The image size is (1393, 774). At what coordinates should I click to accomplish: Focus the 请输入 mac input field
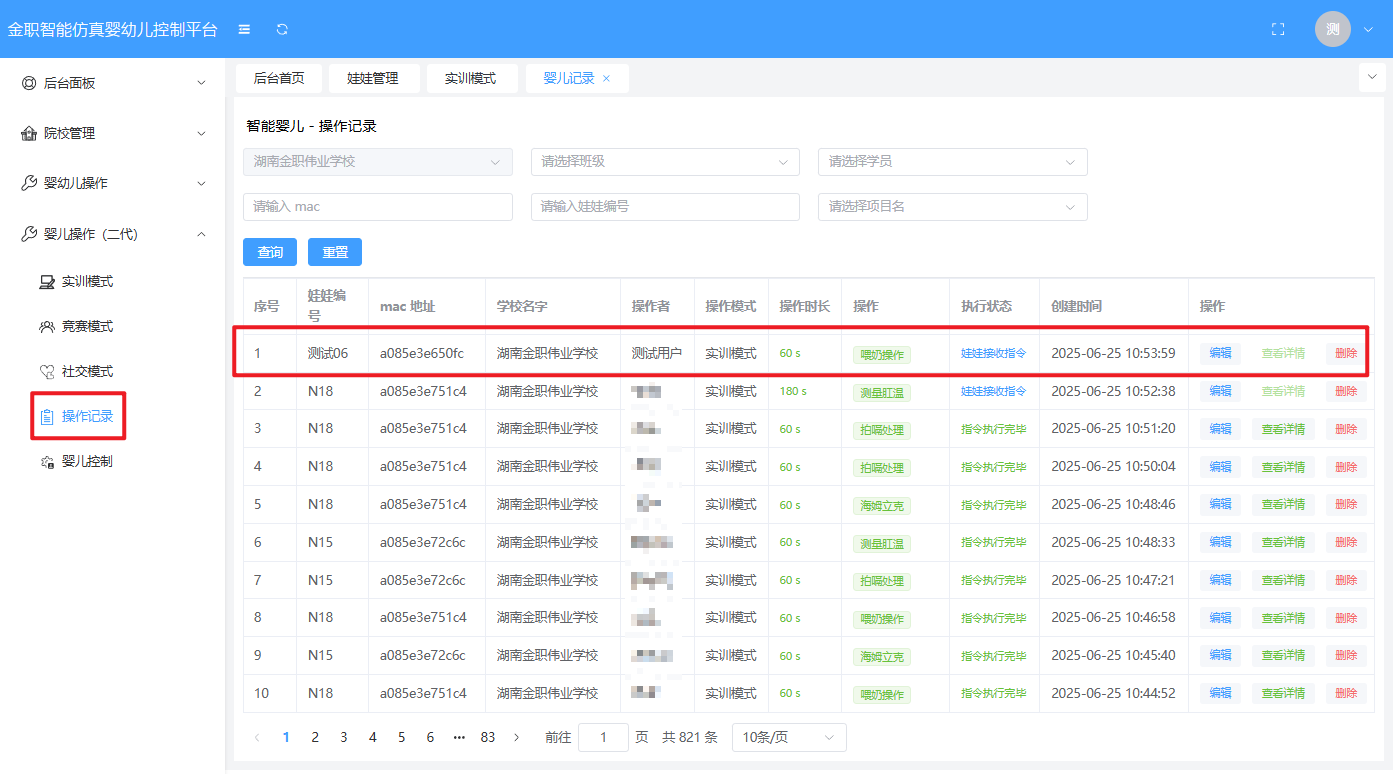[378, 206]
